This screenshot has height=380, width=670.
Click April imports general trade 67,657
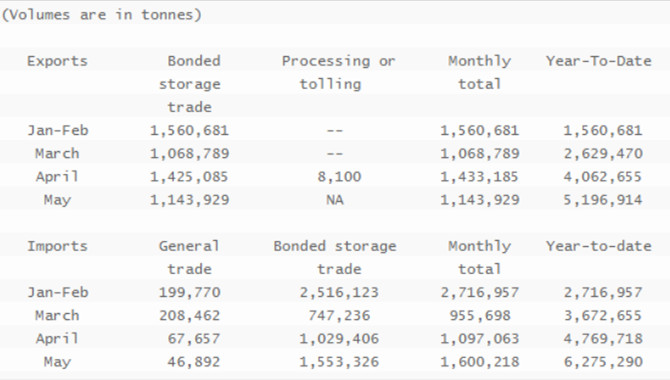point(194,339)
